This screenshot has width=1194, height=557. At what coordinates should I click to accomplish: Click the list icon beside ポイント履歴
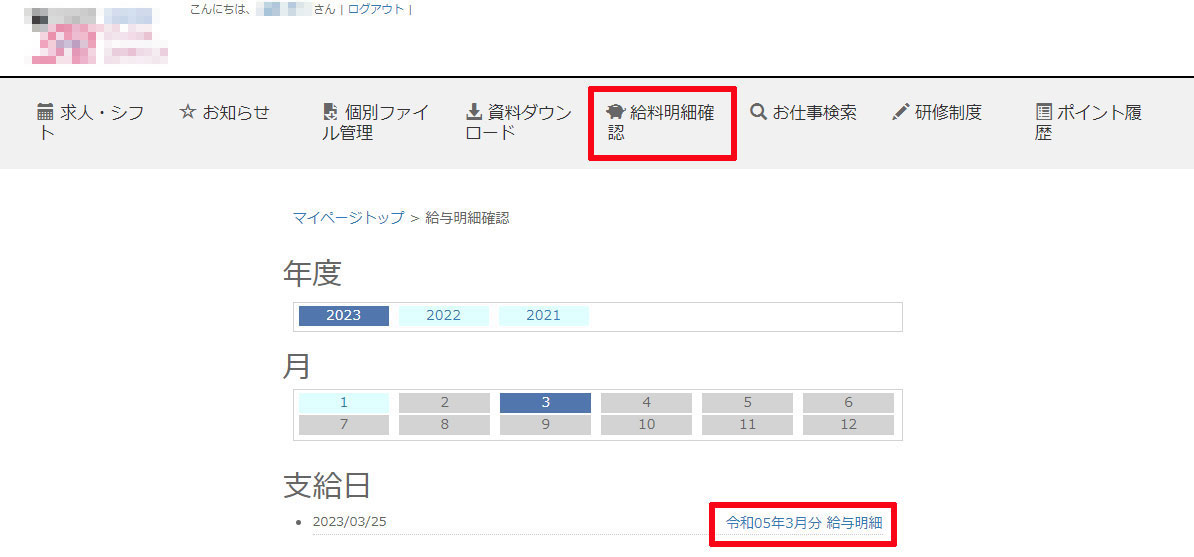1044,112
